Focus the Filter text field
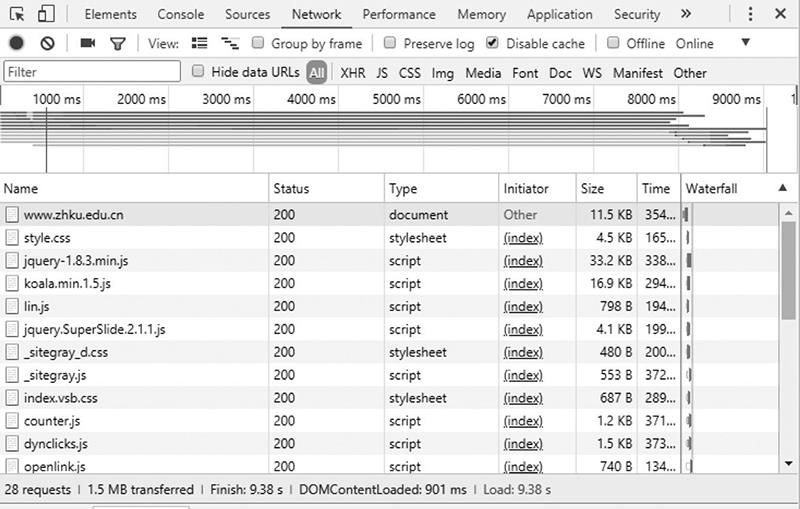800x509 pixels. 92,71
